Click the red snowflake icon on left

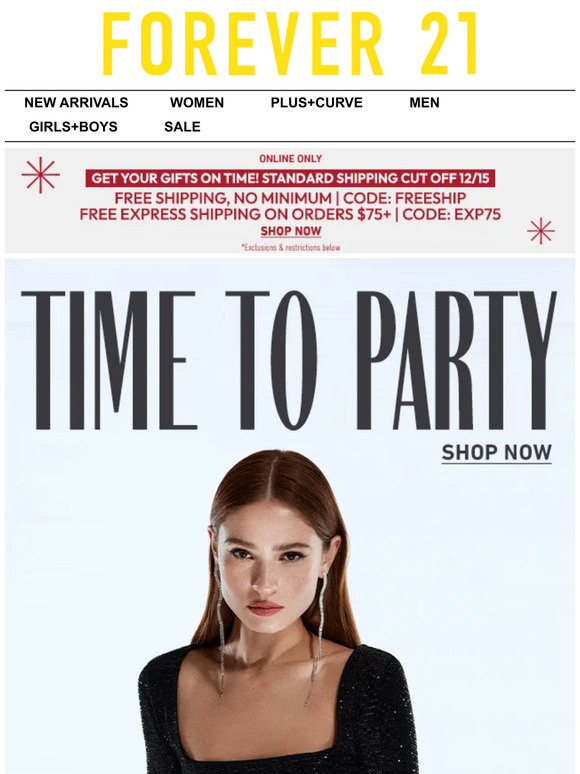point(40,175)
